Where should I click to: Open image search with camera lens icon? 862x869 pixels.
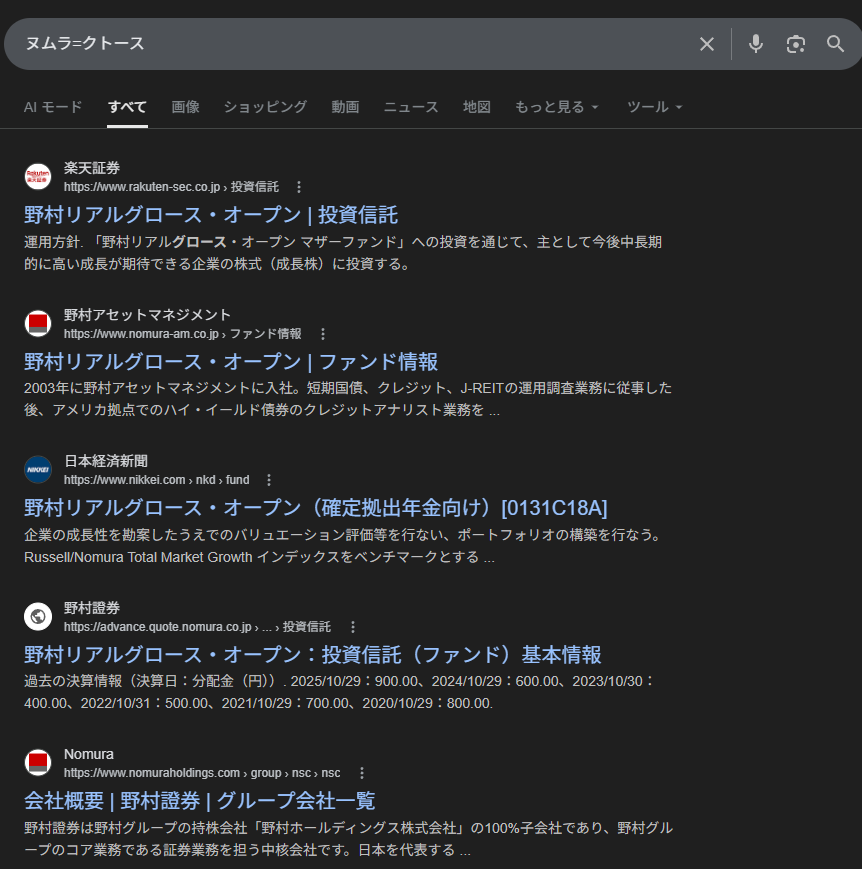[796, 44]
